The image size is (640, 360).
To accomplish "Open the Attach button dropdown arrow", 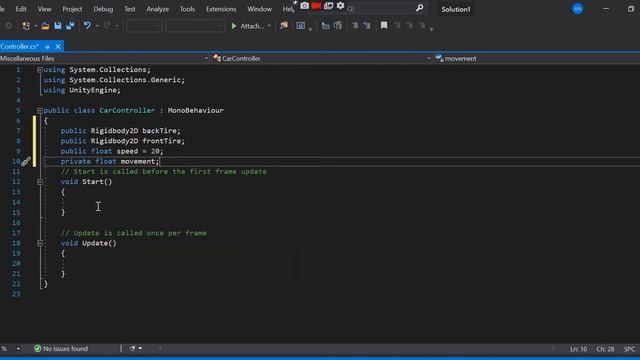I will [269, 26].
